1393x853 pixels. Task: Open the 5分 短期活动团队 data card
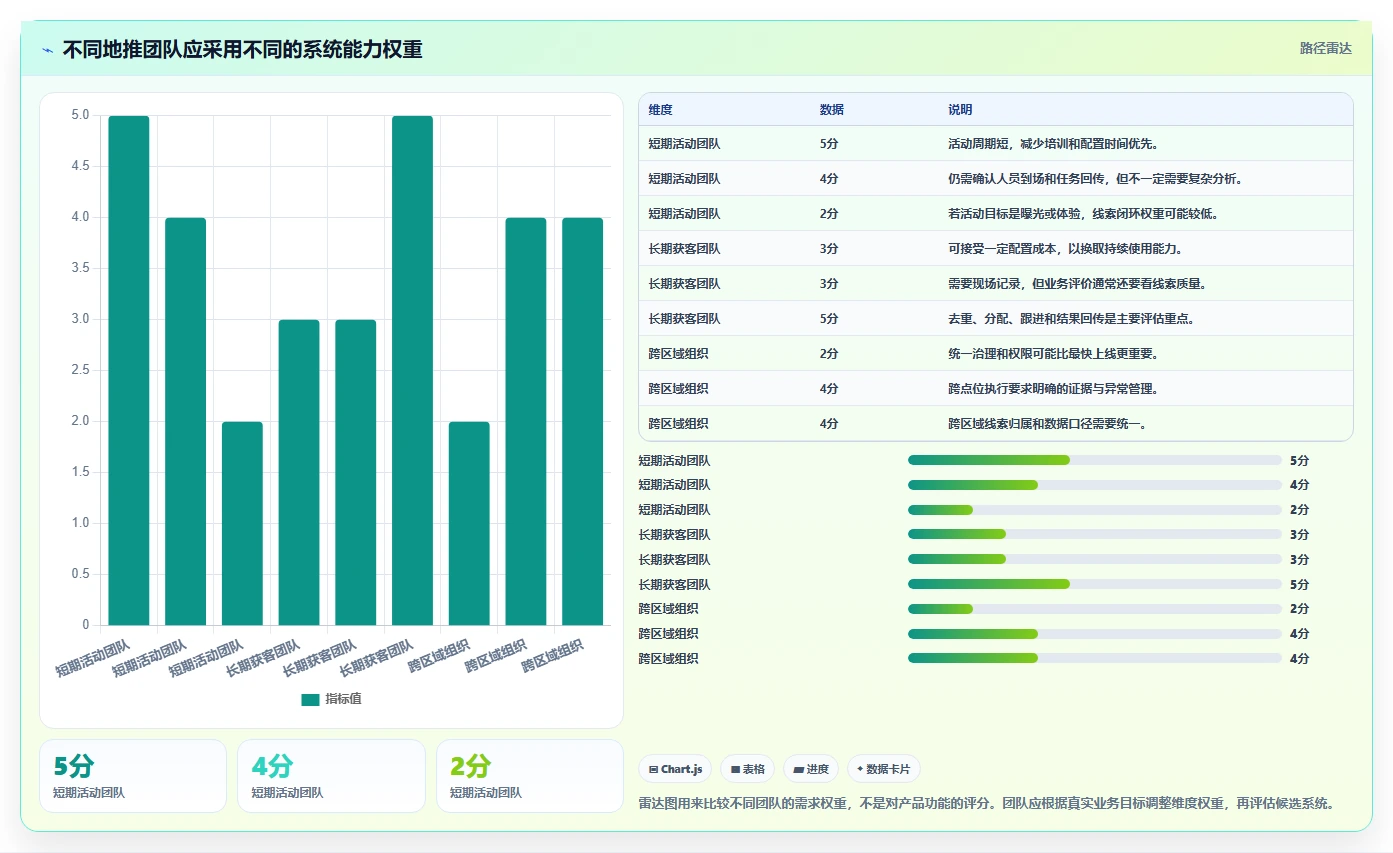tap(133, 776)
